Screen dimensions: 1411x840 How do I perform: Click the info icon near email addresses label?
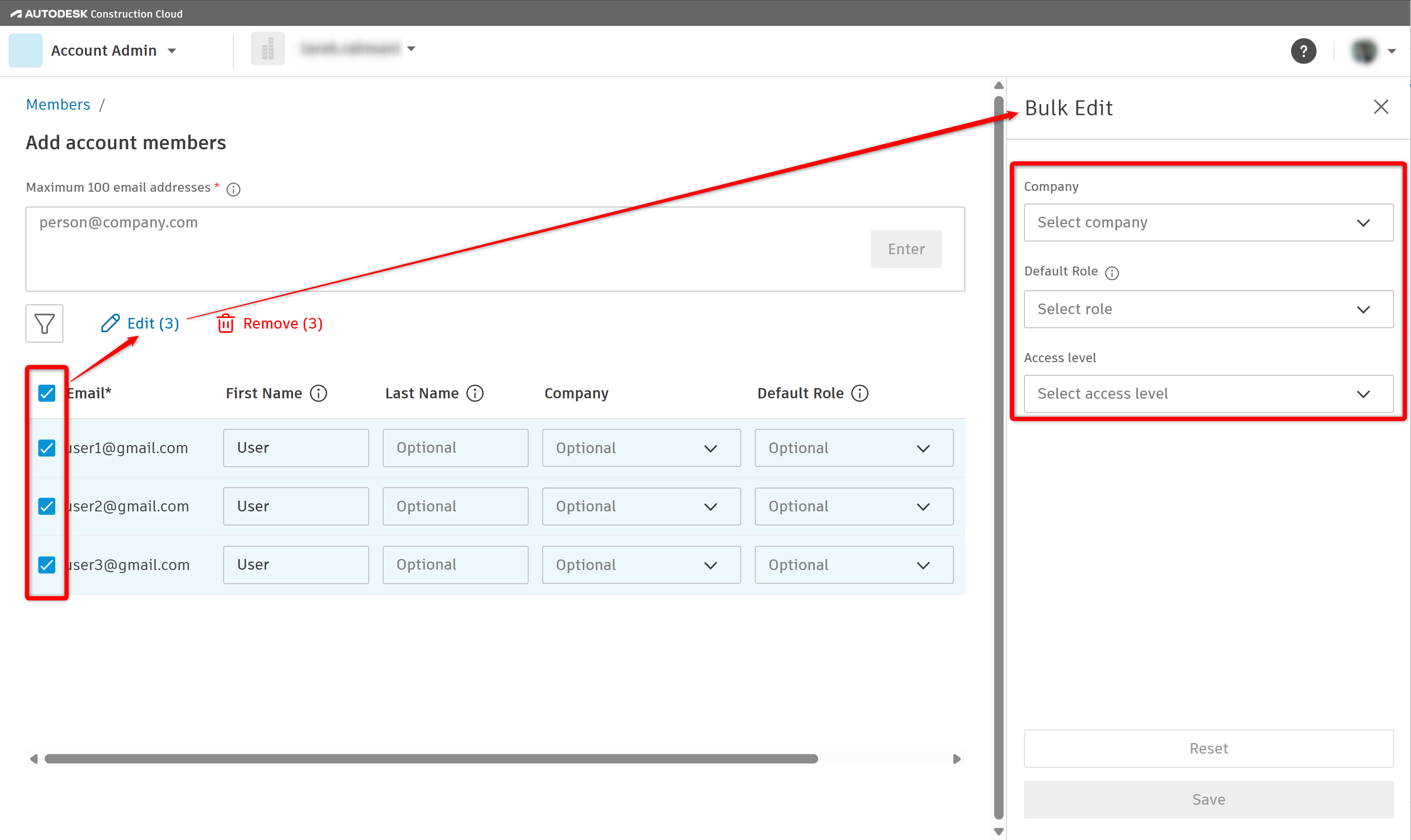233,189
